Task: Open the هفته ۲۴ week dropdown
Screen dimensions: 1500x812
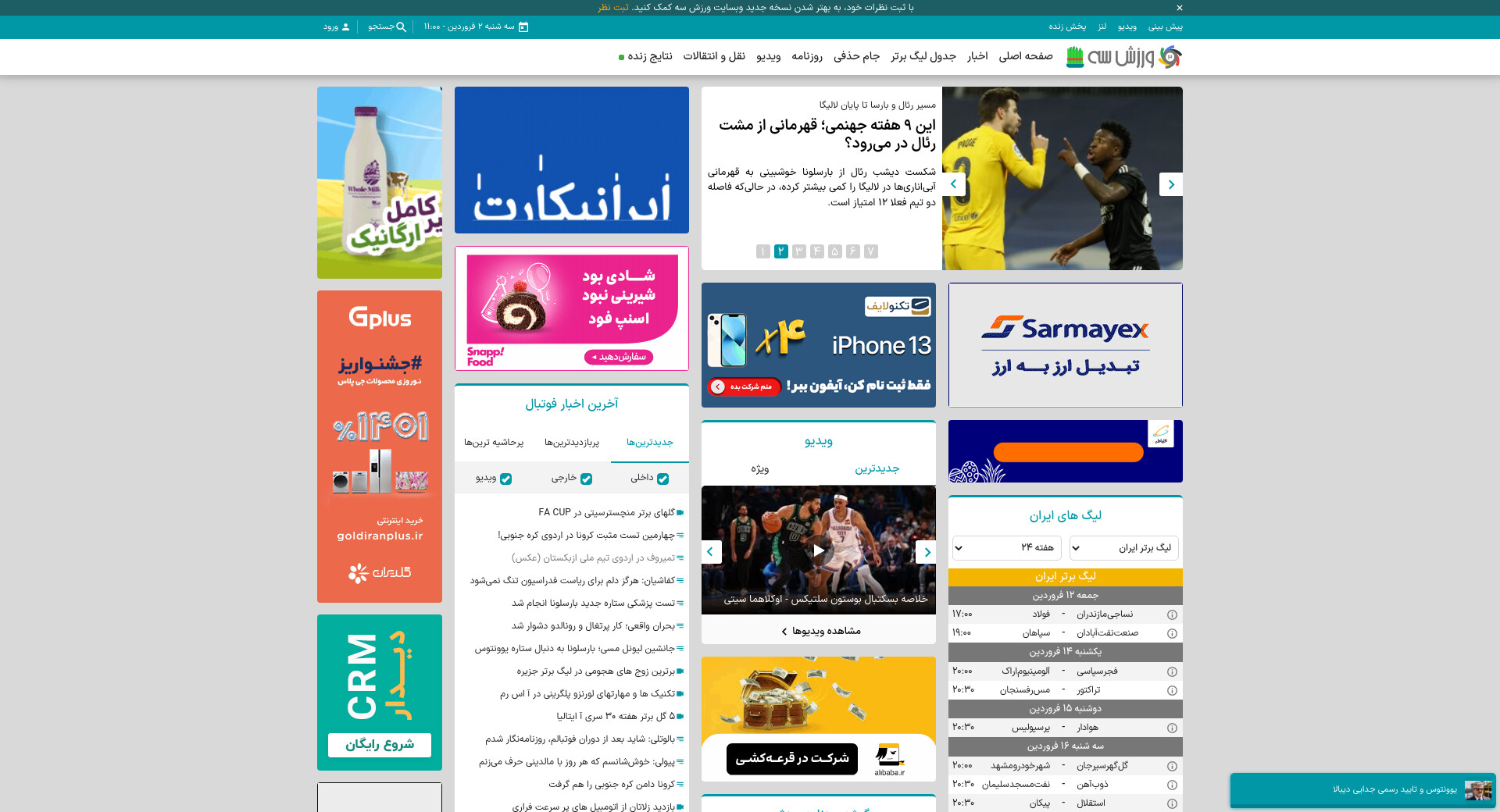Action: pyautogui.click(x=1006, y=548)
